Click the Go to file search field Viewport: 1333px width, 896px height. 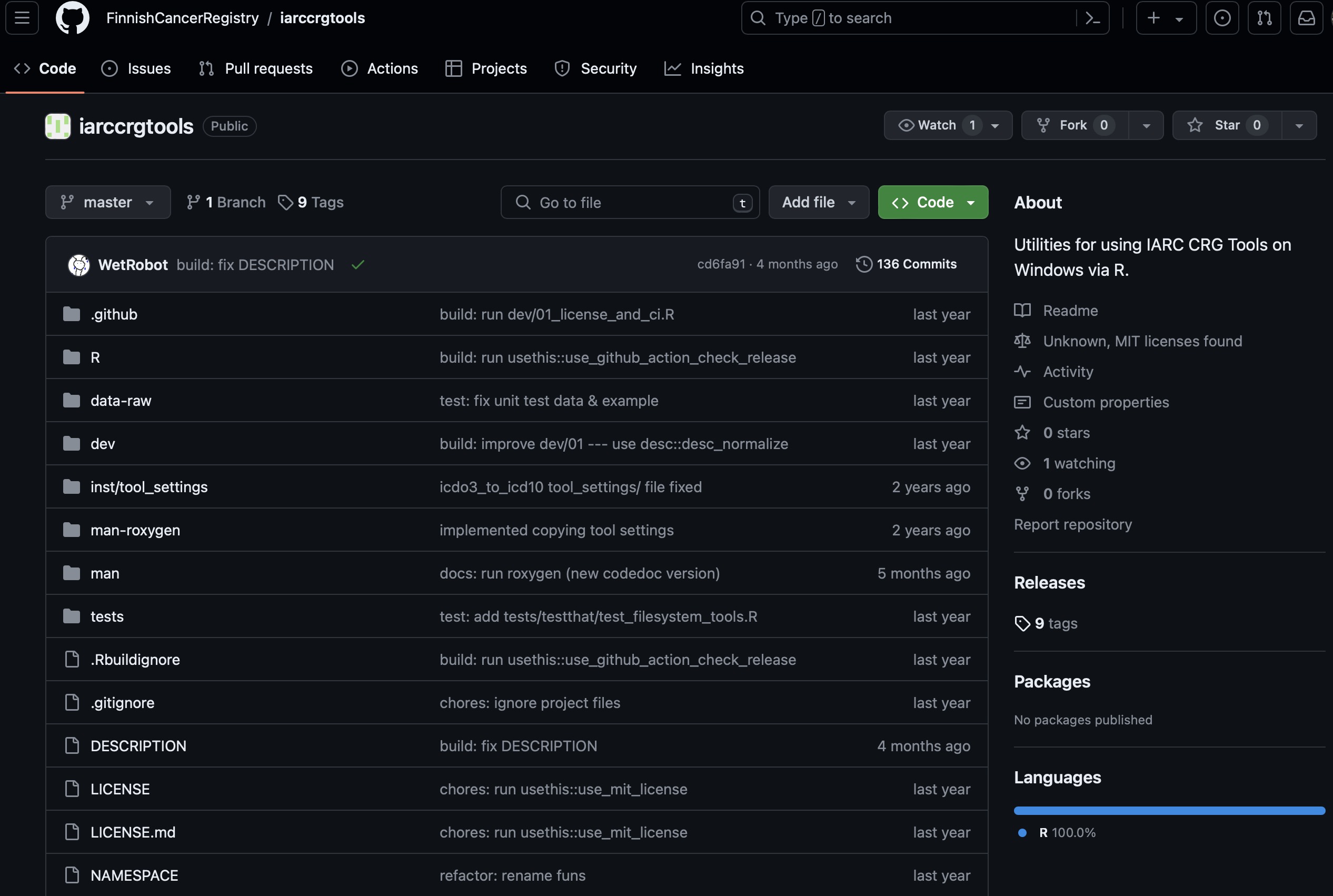coord(630,202)
